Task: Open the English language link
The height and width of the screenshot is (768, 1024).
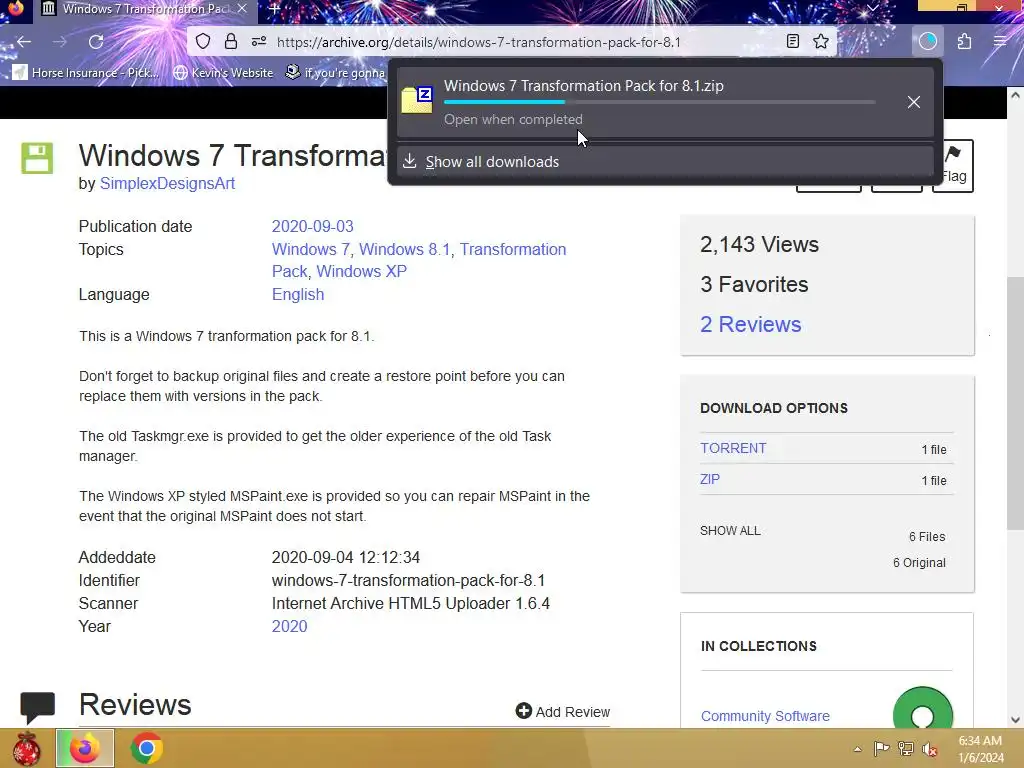Action: click(x=298, y=295)
